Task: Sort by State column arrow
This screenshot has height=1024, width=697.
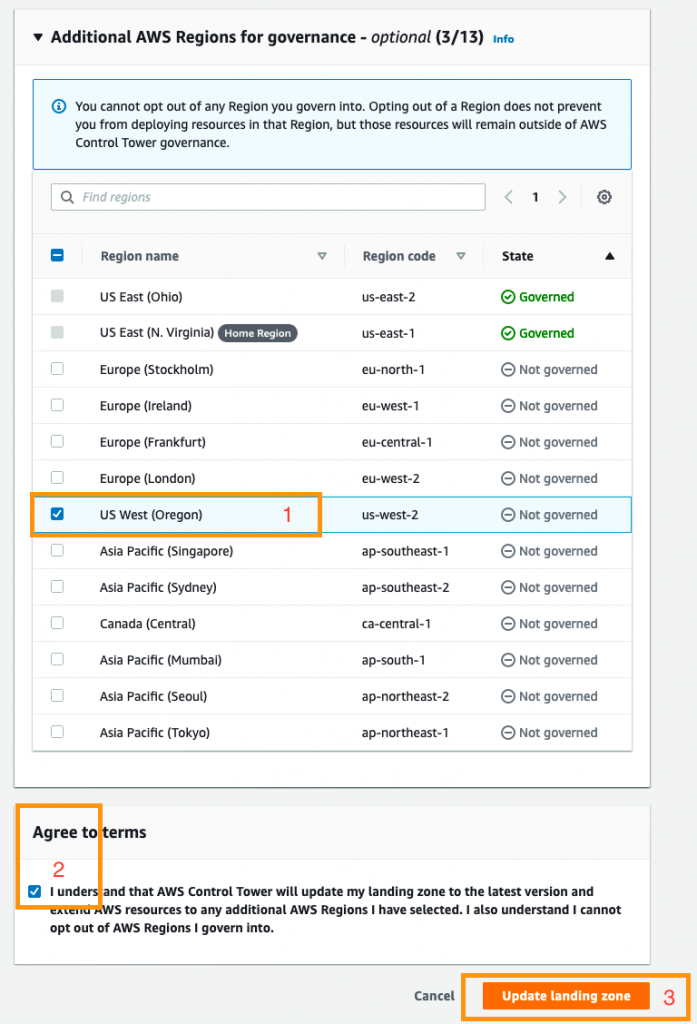Action: coord(609,256)
